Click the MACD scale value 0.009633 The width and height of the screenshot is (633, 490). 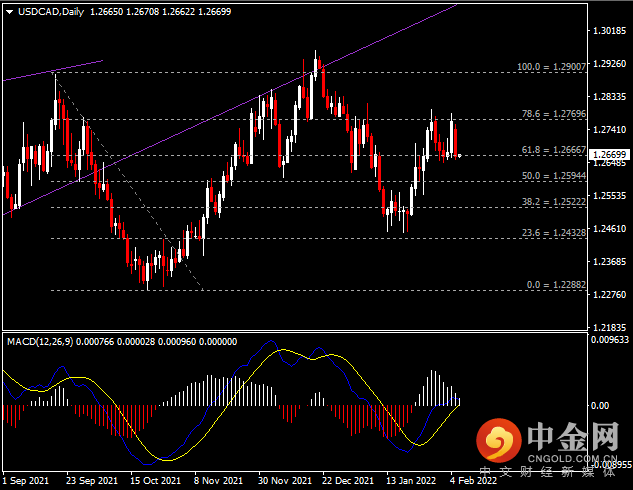[610, 340]
